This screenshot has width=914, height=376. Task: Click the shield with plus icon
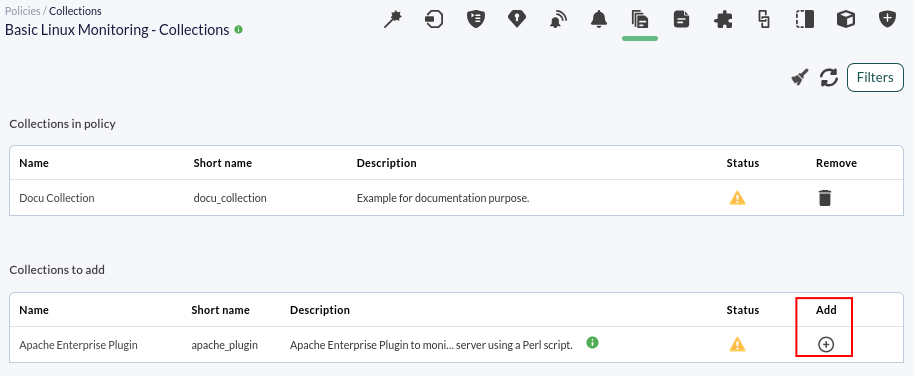(887, 20)
